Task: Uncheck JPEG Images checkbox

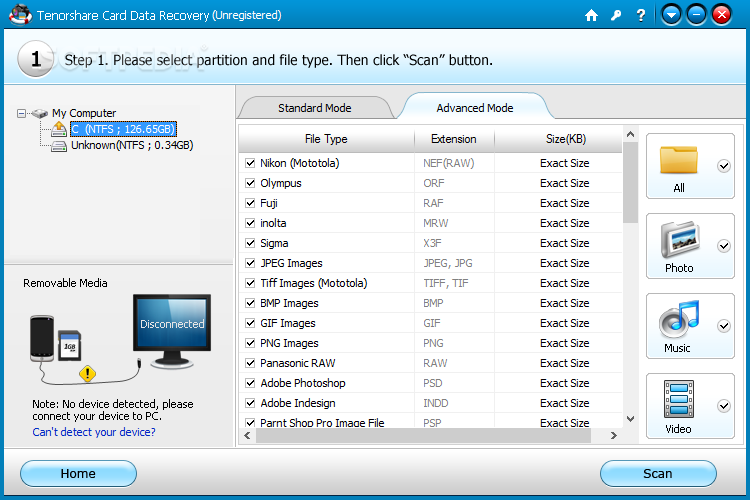Action: 250,263
